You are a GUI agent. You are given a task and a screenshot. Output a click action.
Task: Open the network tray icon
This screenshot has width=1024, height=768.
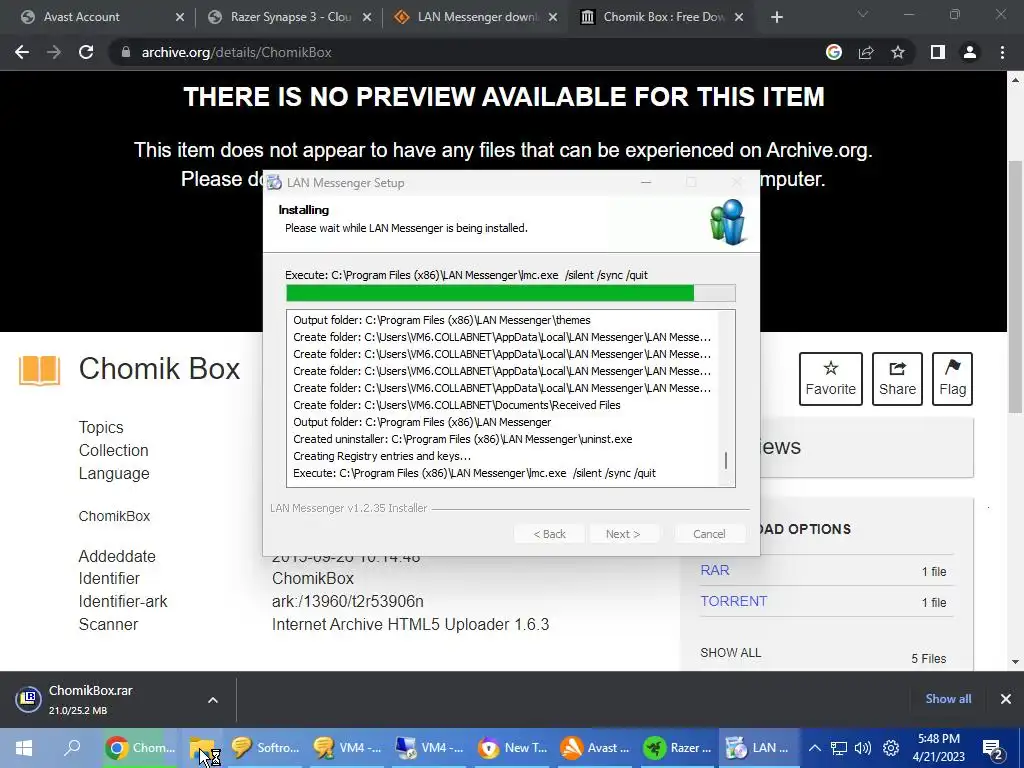pyautogui.click(x=839, y=748)
